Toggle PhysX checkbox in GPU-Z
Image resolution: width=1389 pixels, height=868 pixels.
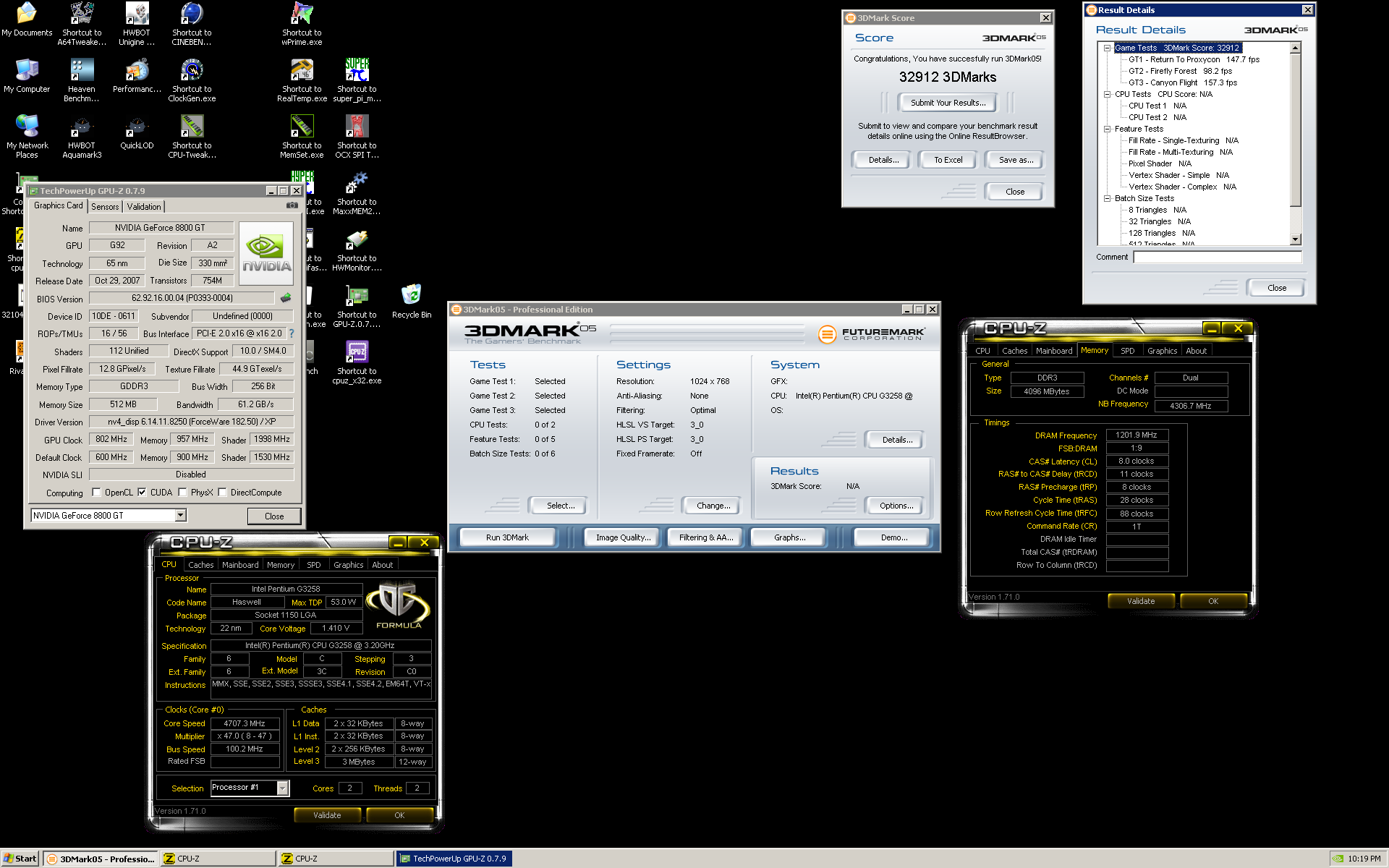(183, 493)
